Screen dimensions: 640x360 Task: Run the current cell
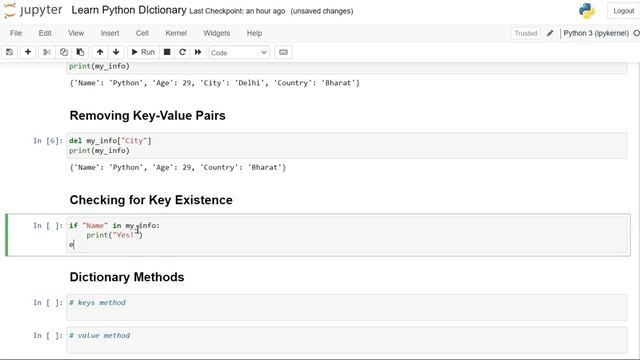tap(143, 52)
